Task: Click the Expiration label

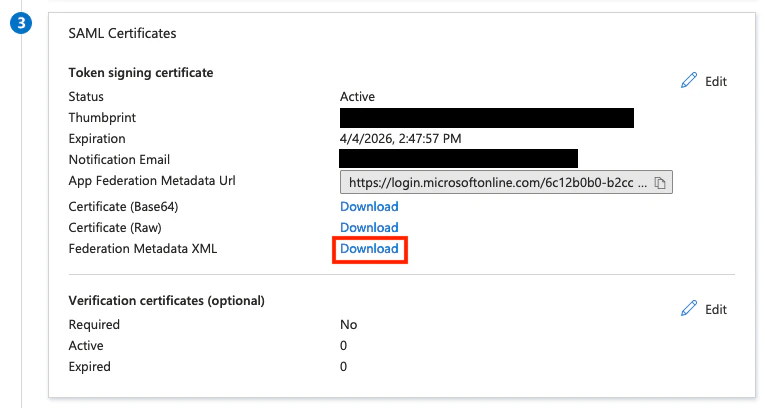Action: point(97,139)
